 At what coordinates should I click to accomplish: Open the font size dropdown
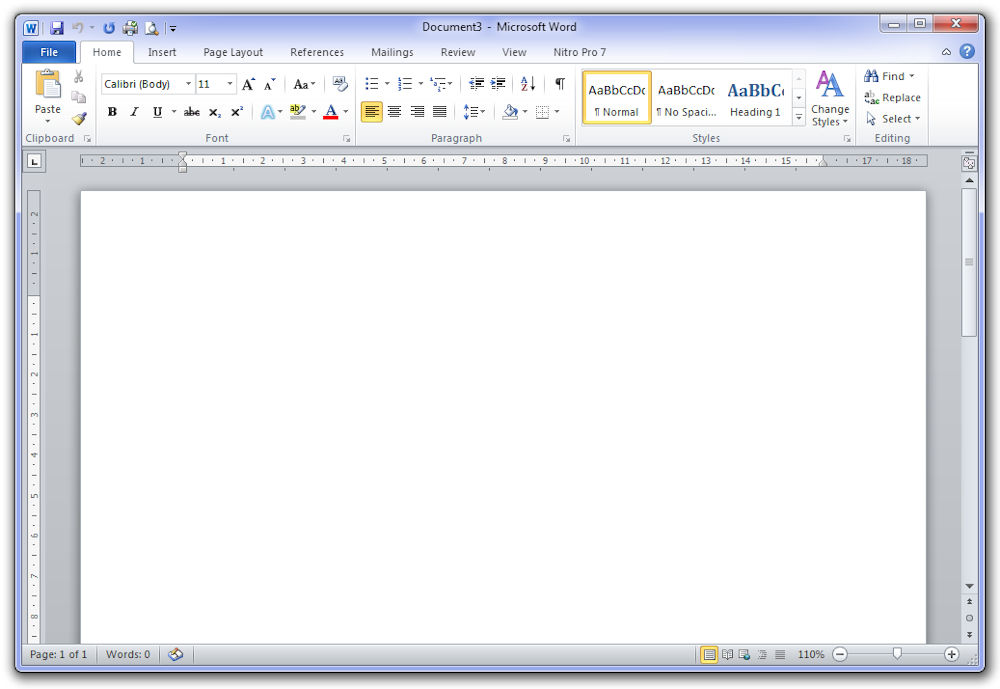230,85
